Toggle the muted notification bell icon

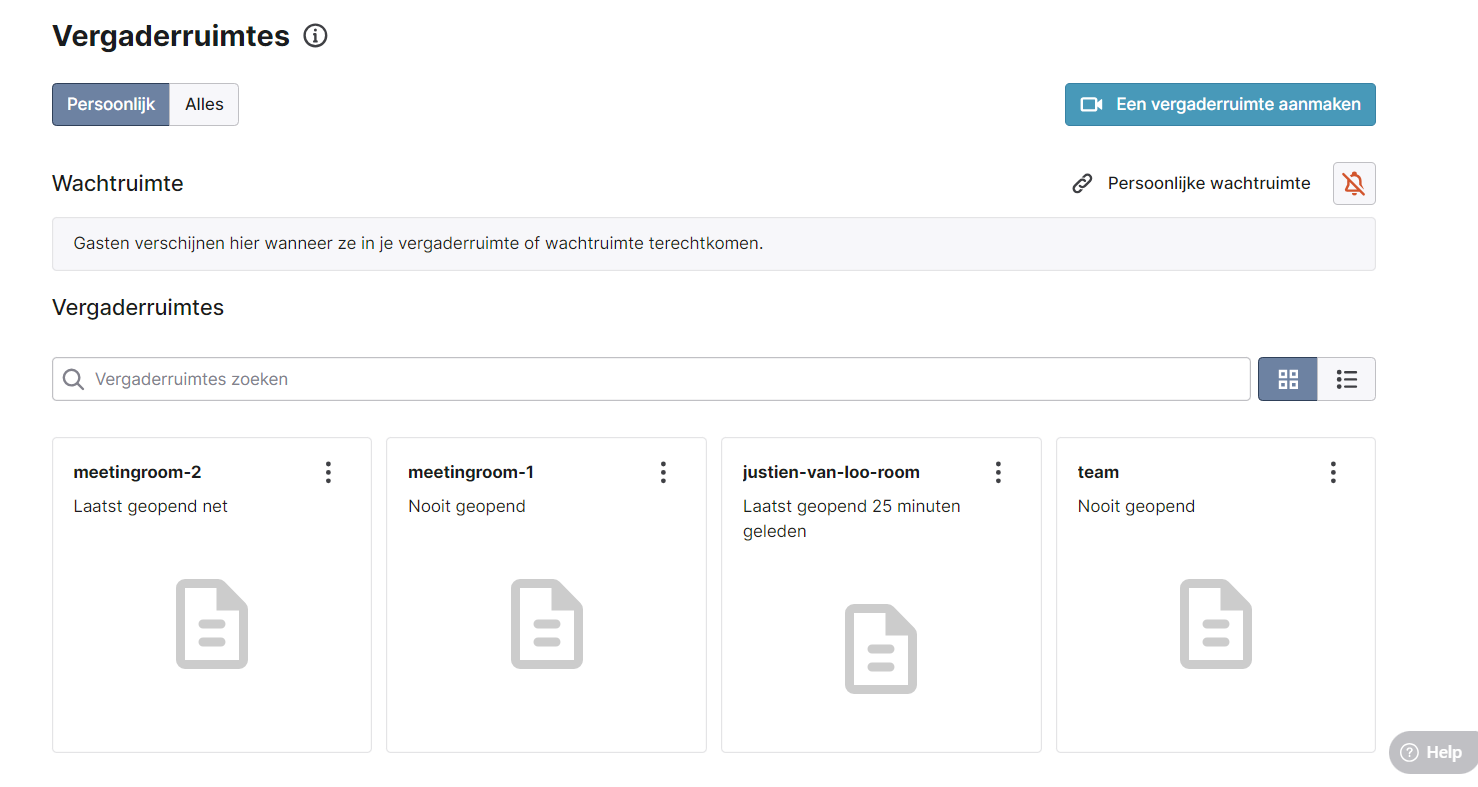click(1354, 184)
